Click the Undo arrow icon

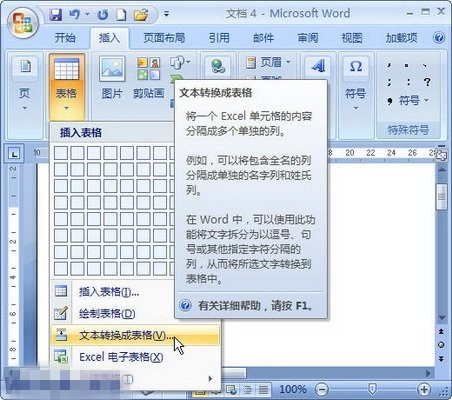(75, 14)
